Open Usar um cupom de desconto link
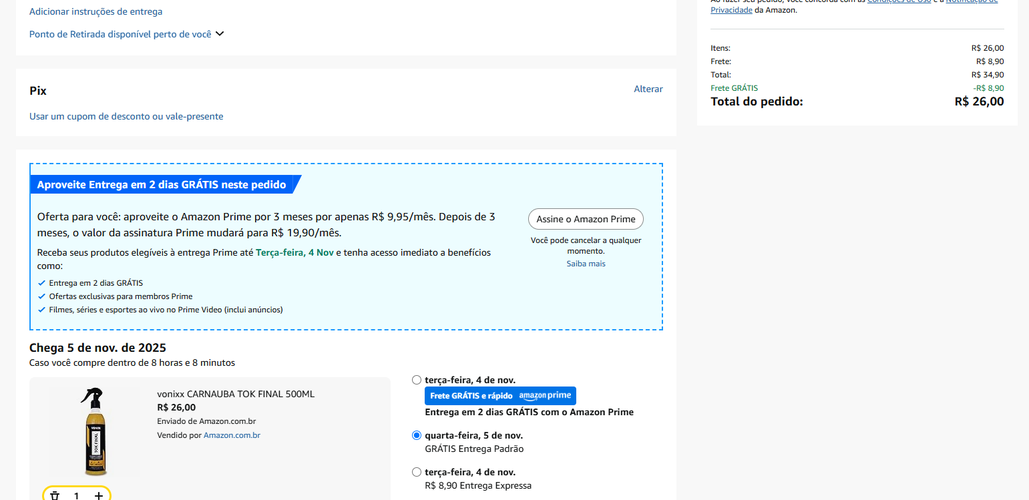 [126, 116]
